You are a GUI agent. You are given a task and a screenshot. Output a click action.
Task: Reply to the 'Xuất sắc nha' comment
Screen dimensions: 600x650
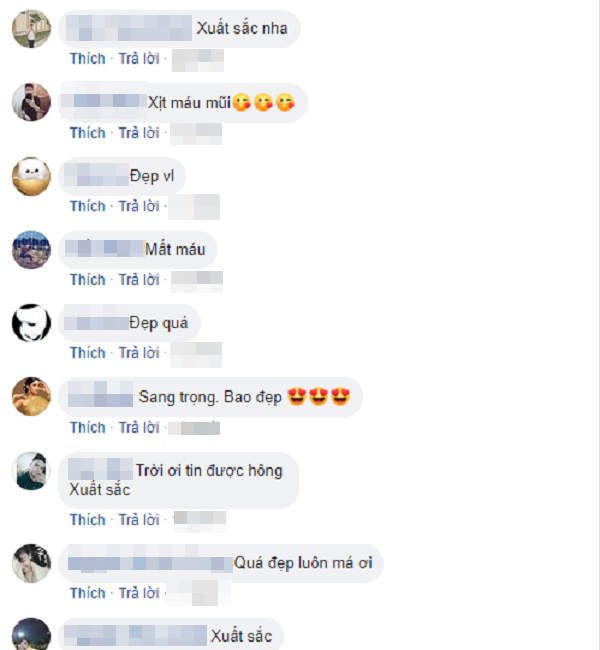(139, 58)
